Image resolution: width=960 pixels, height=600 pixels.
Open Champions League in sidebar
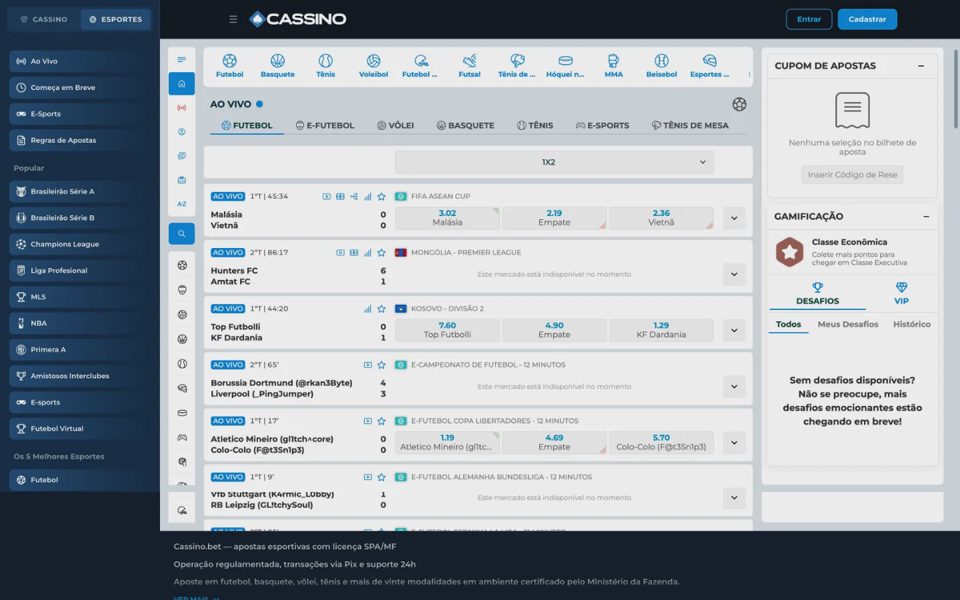(x=75, y=244)
